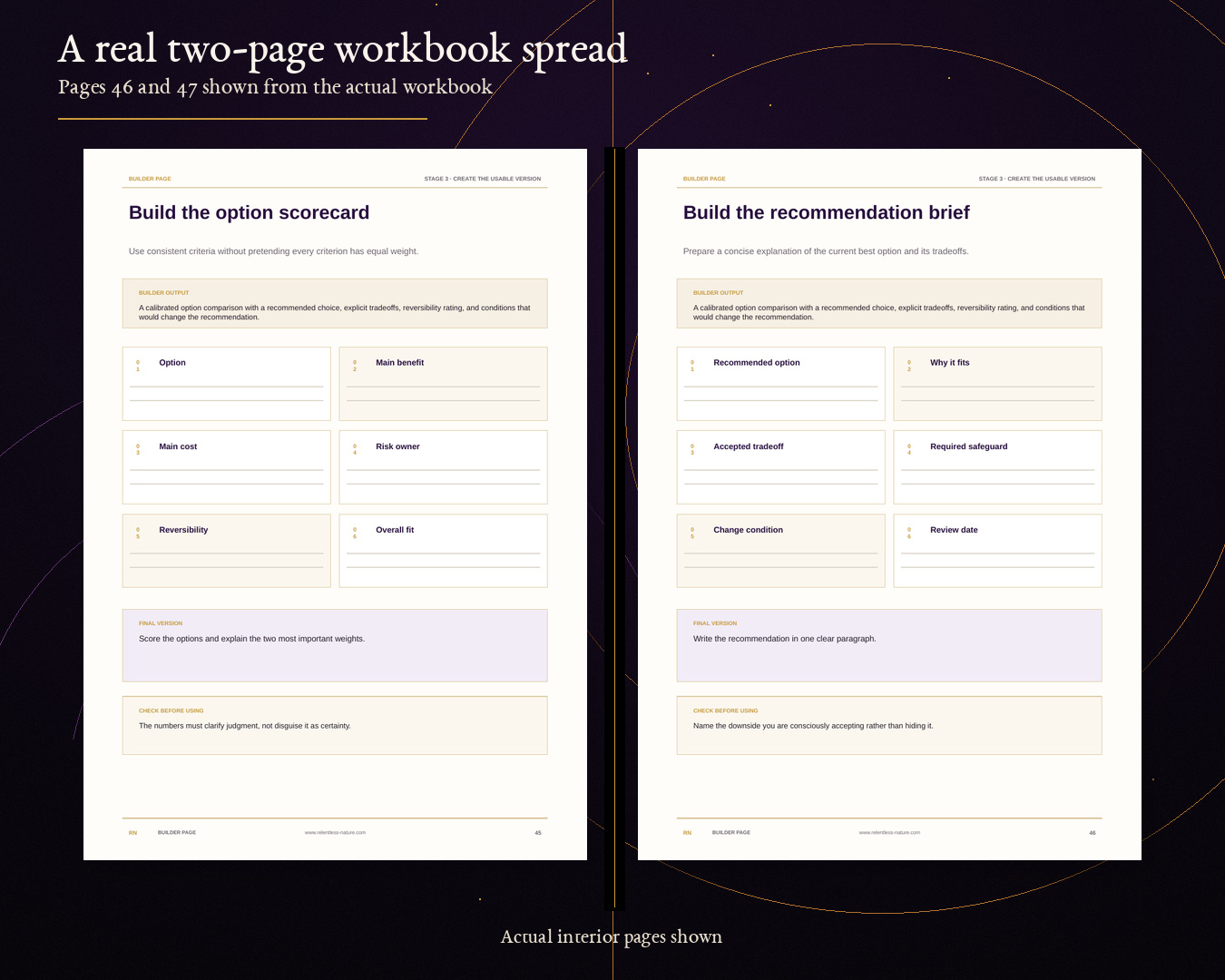Select the "Why it fits" field card
Screen dimensions: 1225x980
[997, 384]
